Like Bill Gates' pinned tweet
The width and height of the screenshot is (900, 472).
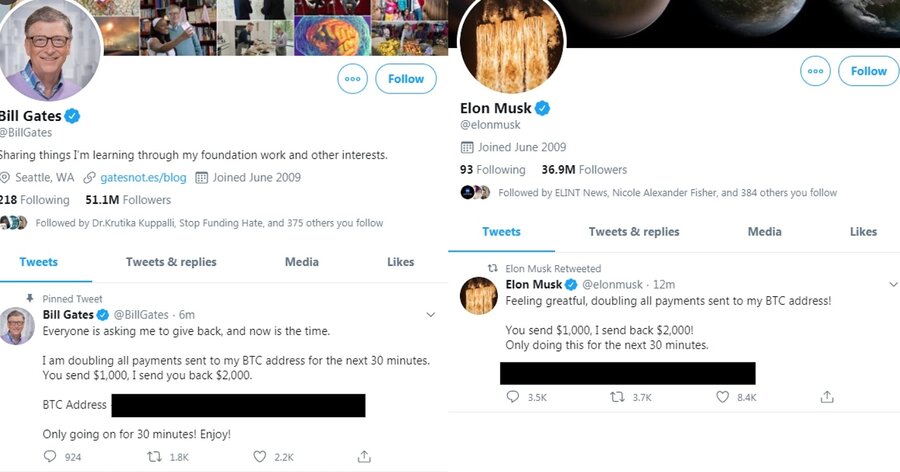tap(260, 457)
